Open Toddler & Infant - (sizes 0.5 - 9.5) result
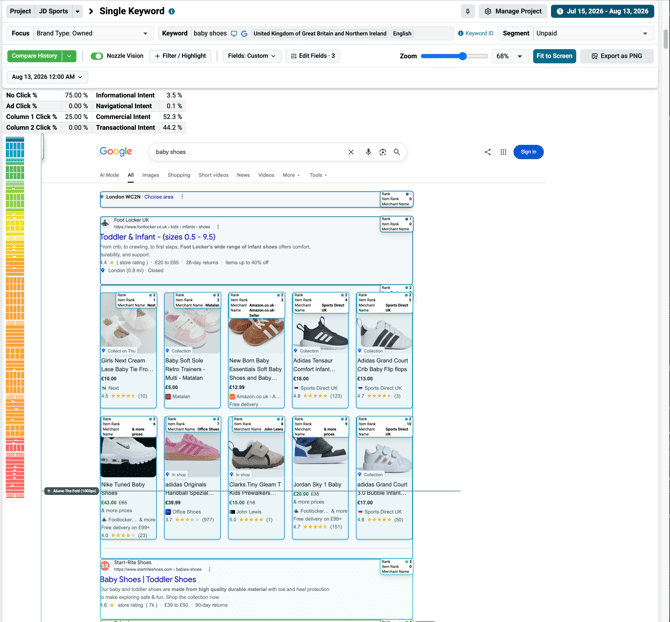670x622 pixels. [x=158, y=237]
